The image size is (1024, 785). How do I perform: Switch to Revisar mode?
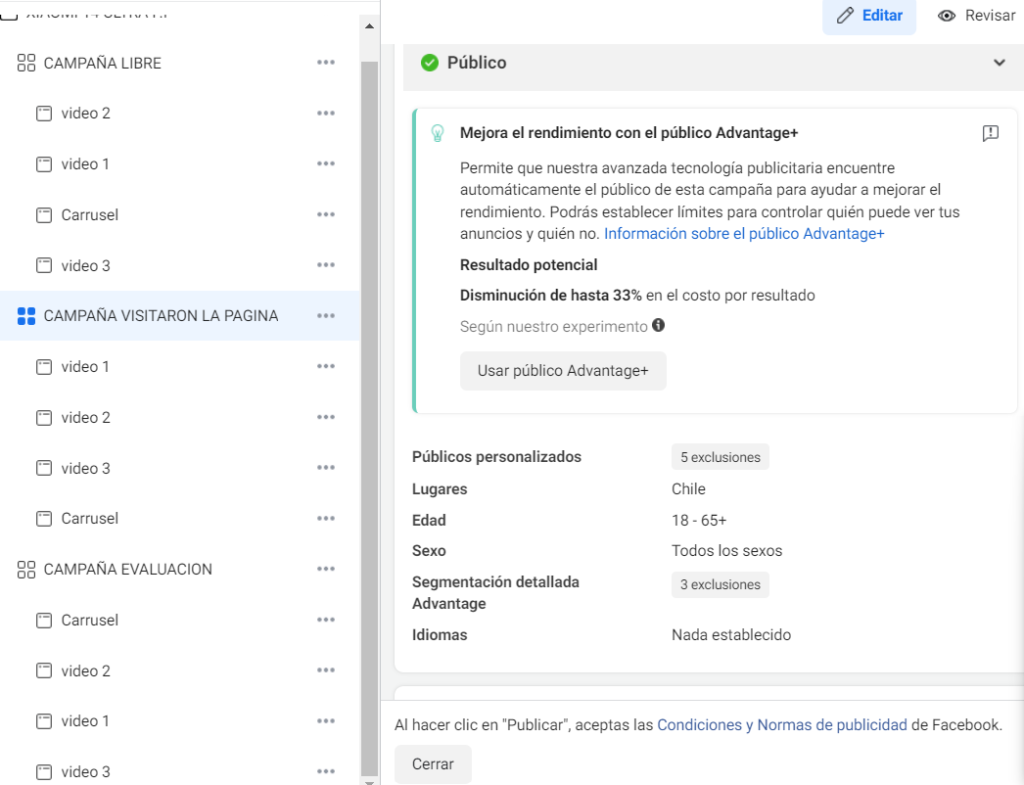[976, 16]
